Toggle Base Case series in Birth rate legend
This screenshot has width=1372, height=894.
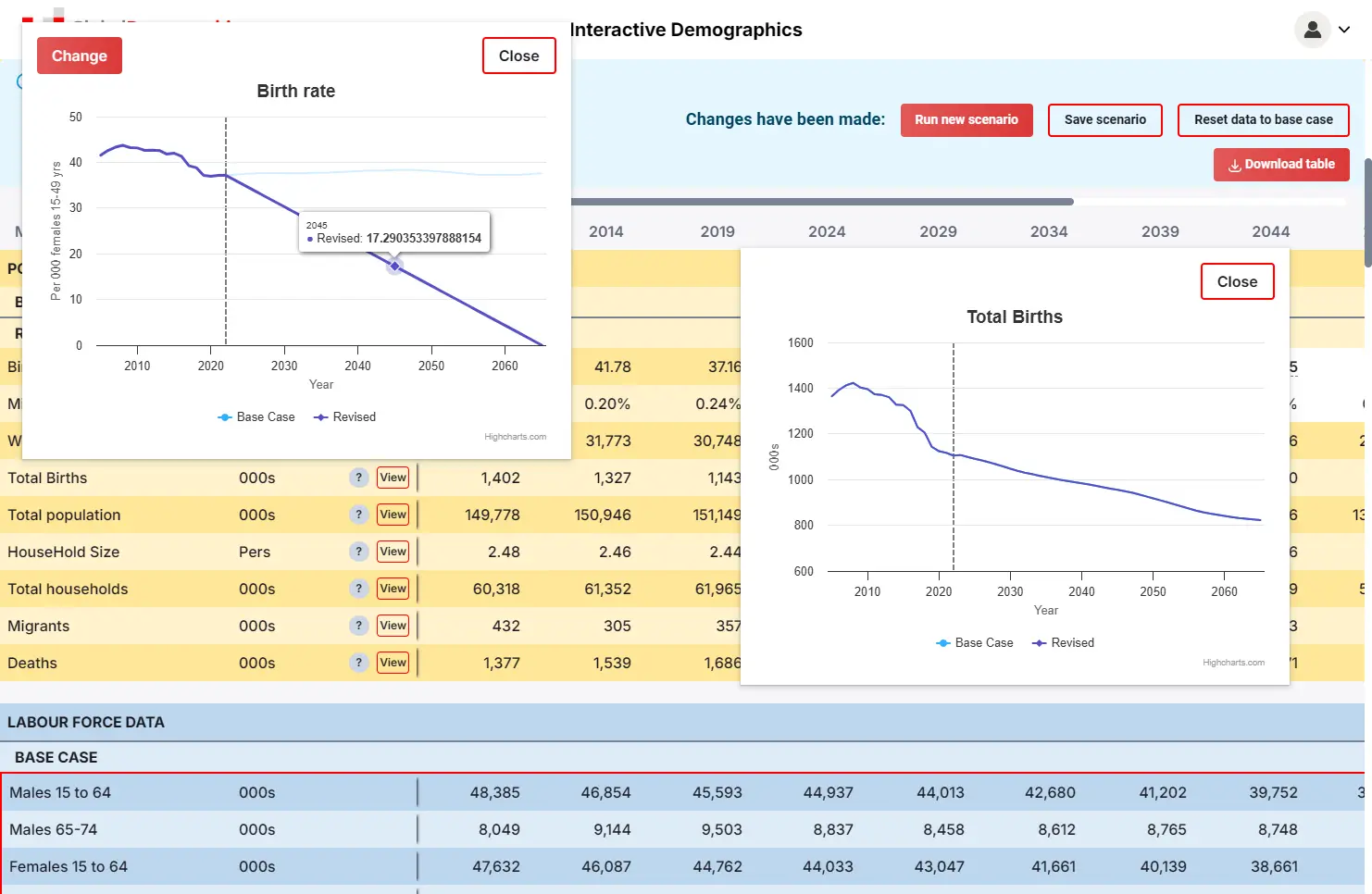tap(256, 417)
